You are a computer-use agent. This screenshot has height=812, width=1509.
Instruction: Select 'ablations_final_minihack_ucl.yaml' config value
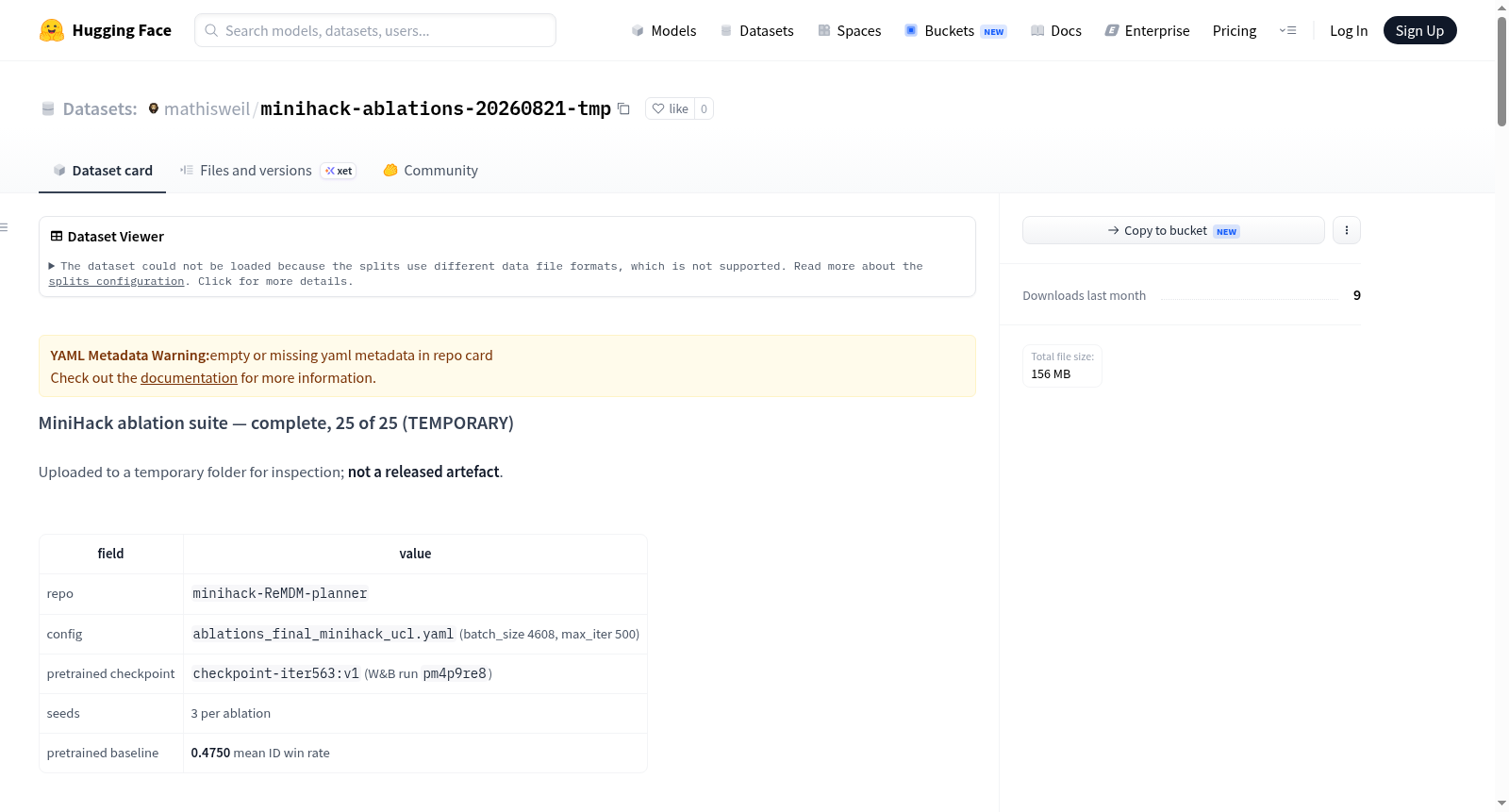323,634
